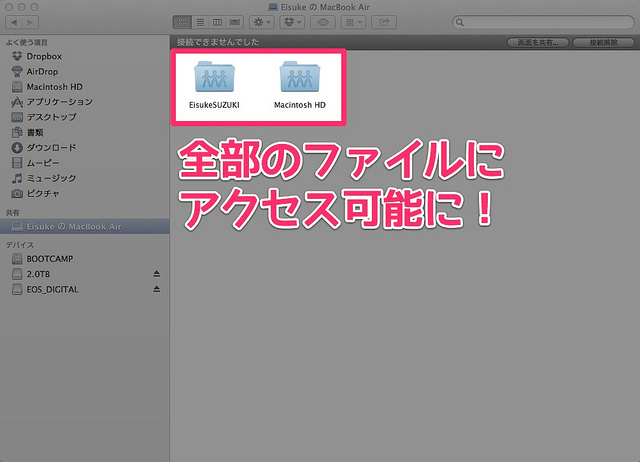Open the gear Action menu

tap(262, 22)
